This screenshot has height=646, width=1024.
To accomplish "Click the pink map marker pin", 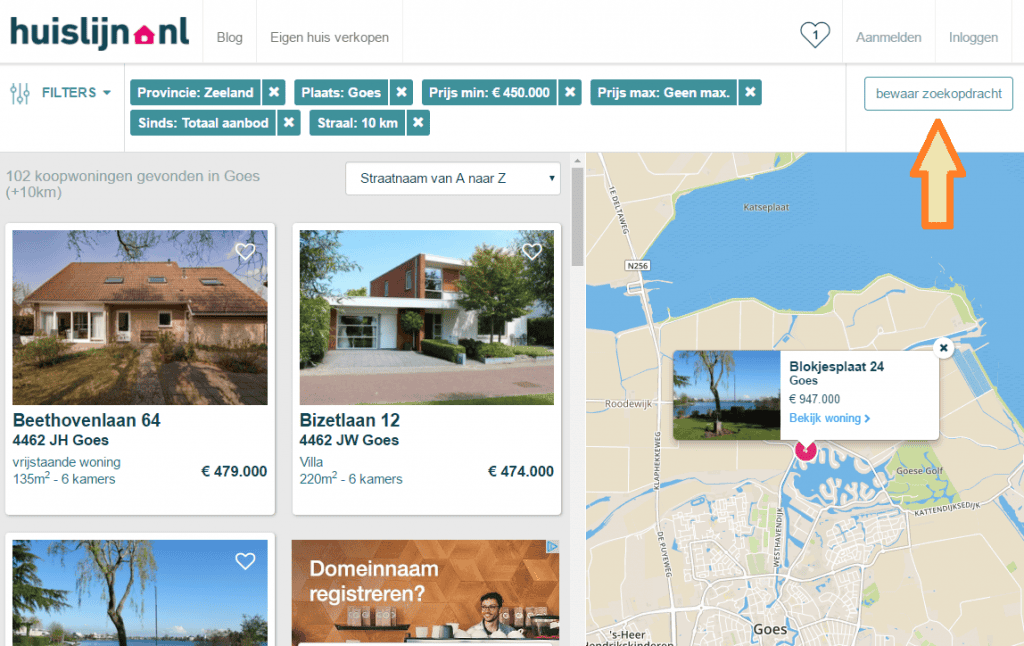I will [x=806, y=451].
